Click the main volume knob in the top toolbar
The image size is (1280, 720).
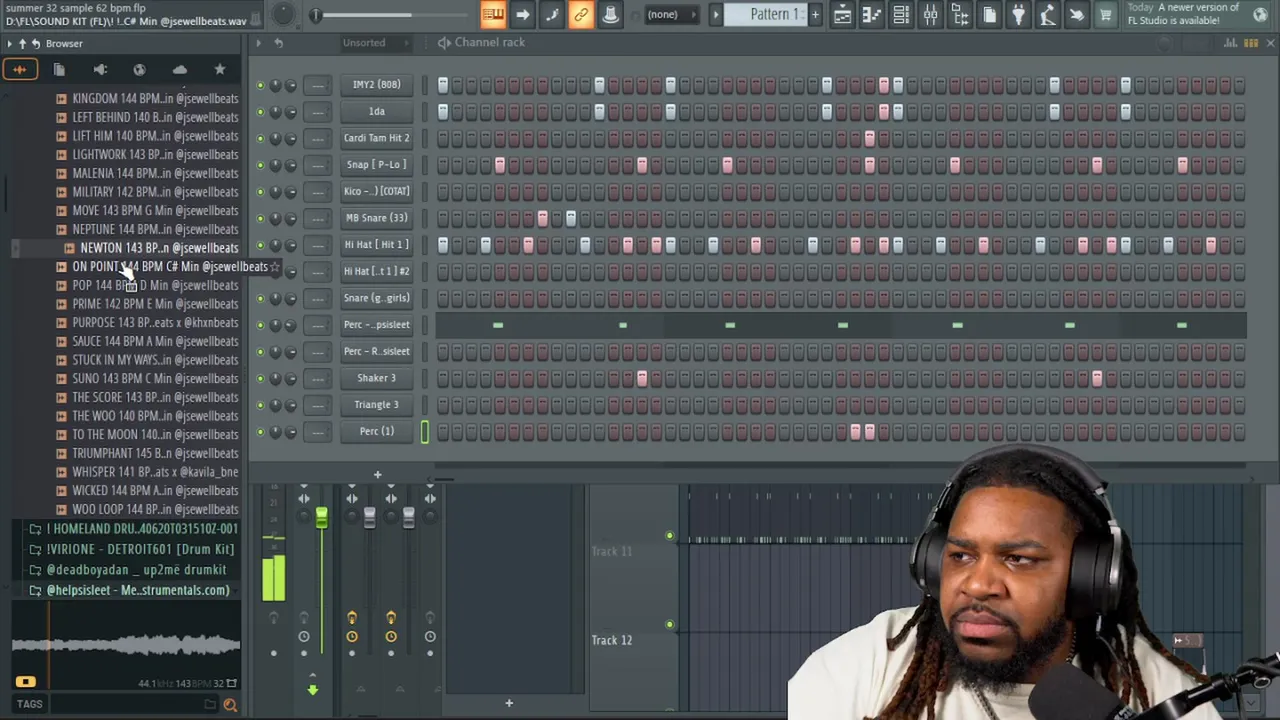283,14
